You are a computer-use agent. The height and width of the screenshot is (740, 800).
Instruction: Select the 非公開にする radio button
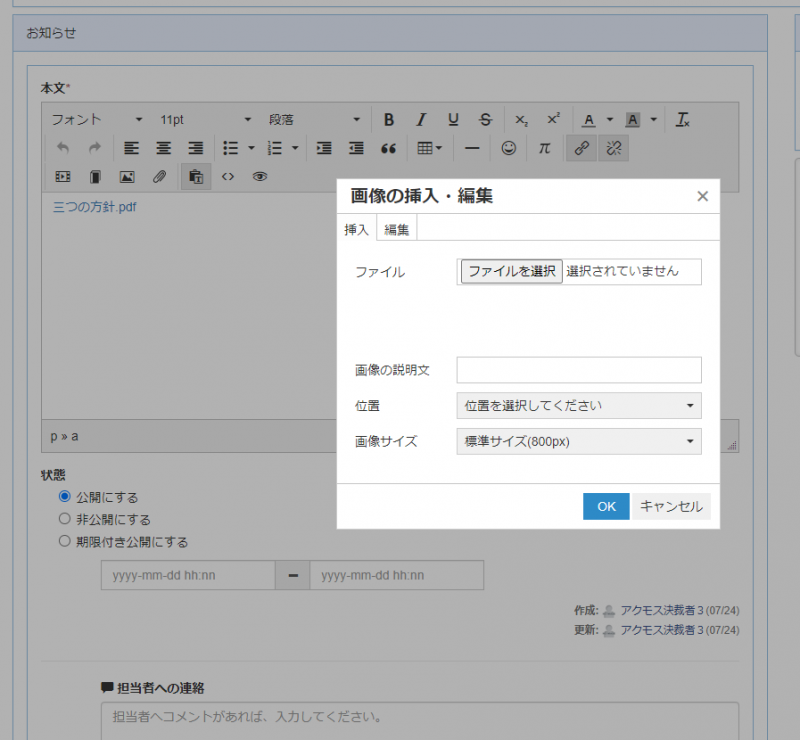coord(65,519)
